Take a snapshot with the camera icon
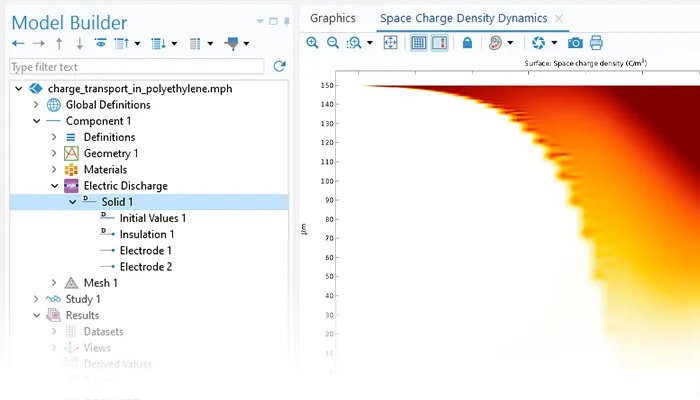This screenshot has width=700, height=400. tap(575, 43)
